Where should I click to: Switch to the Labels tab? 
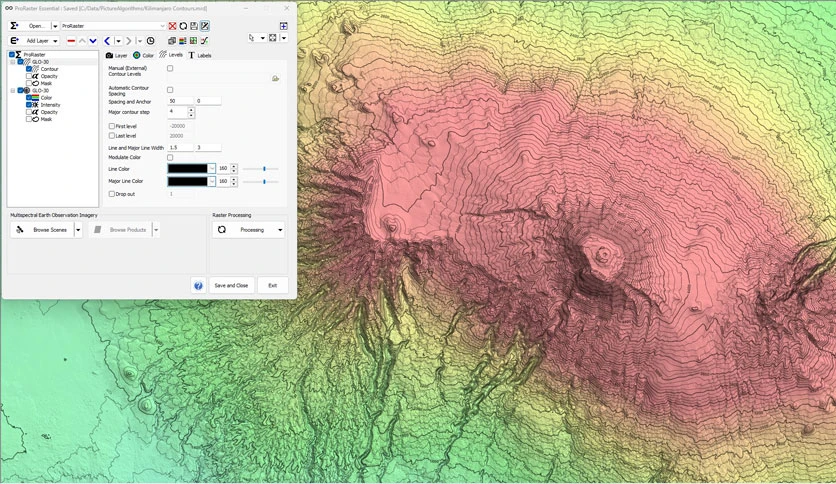(x=200, y=55)
